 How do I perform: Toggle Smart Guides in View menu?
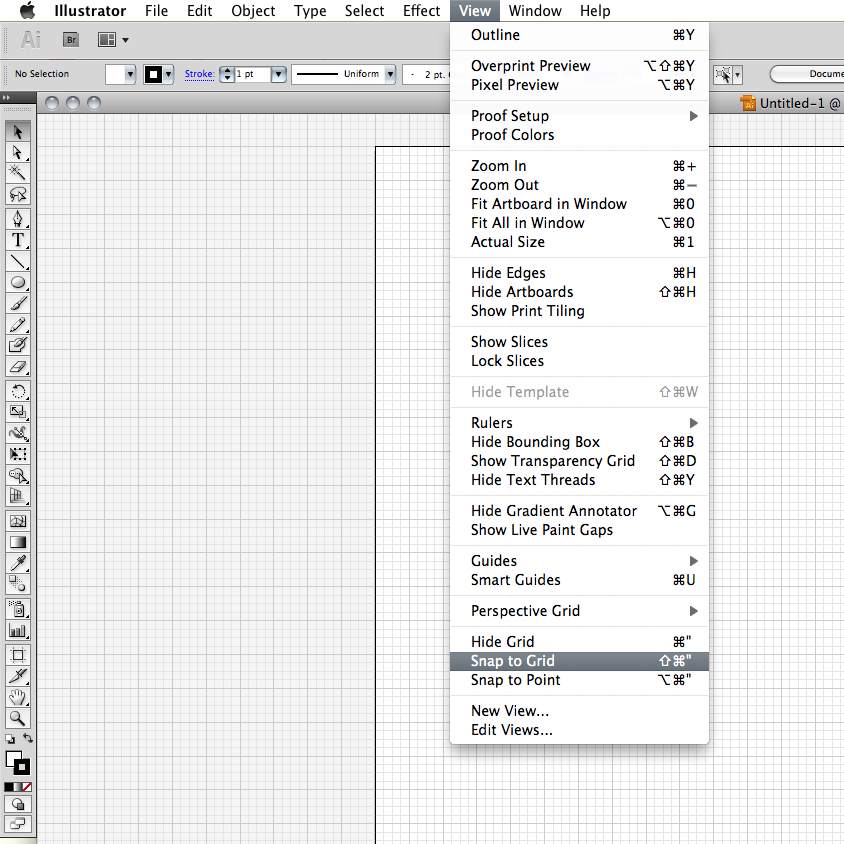579,580
